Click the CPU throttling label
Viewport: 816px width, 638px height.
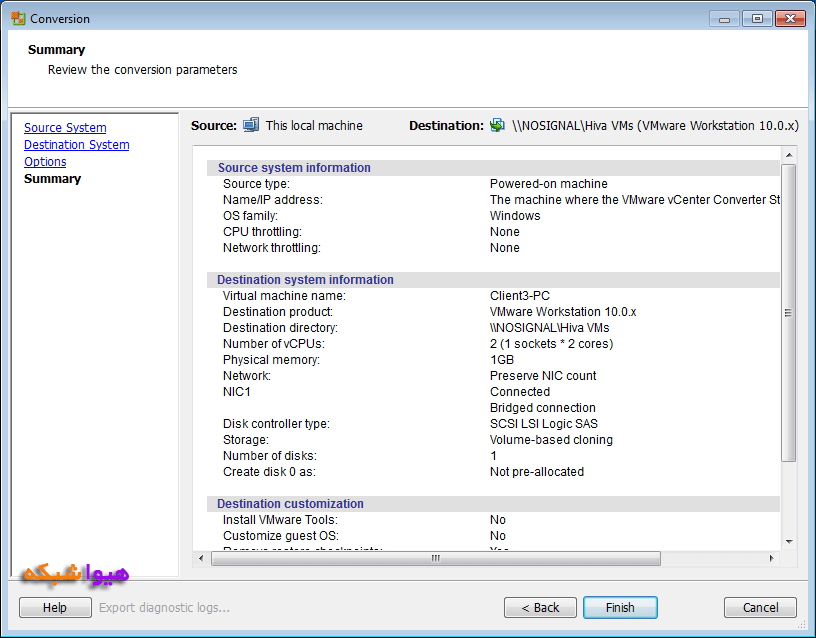(x=262, y=232)
